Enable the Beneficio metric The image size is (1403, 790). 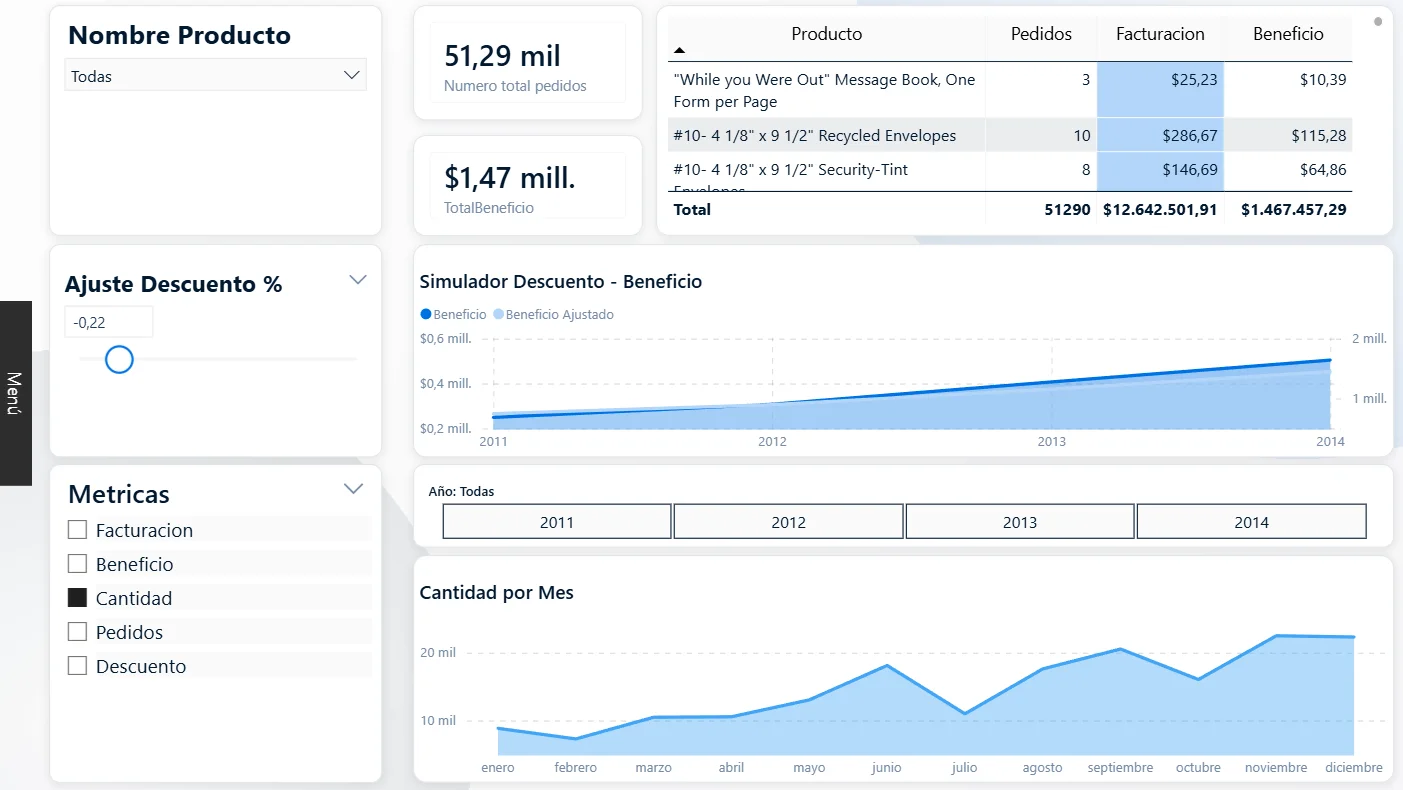[77, 564]
